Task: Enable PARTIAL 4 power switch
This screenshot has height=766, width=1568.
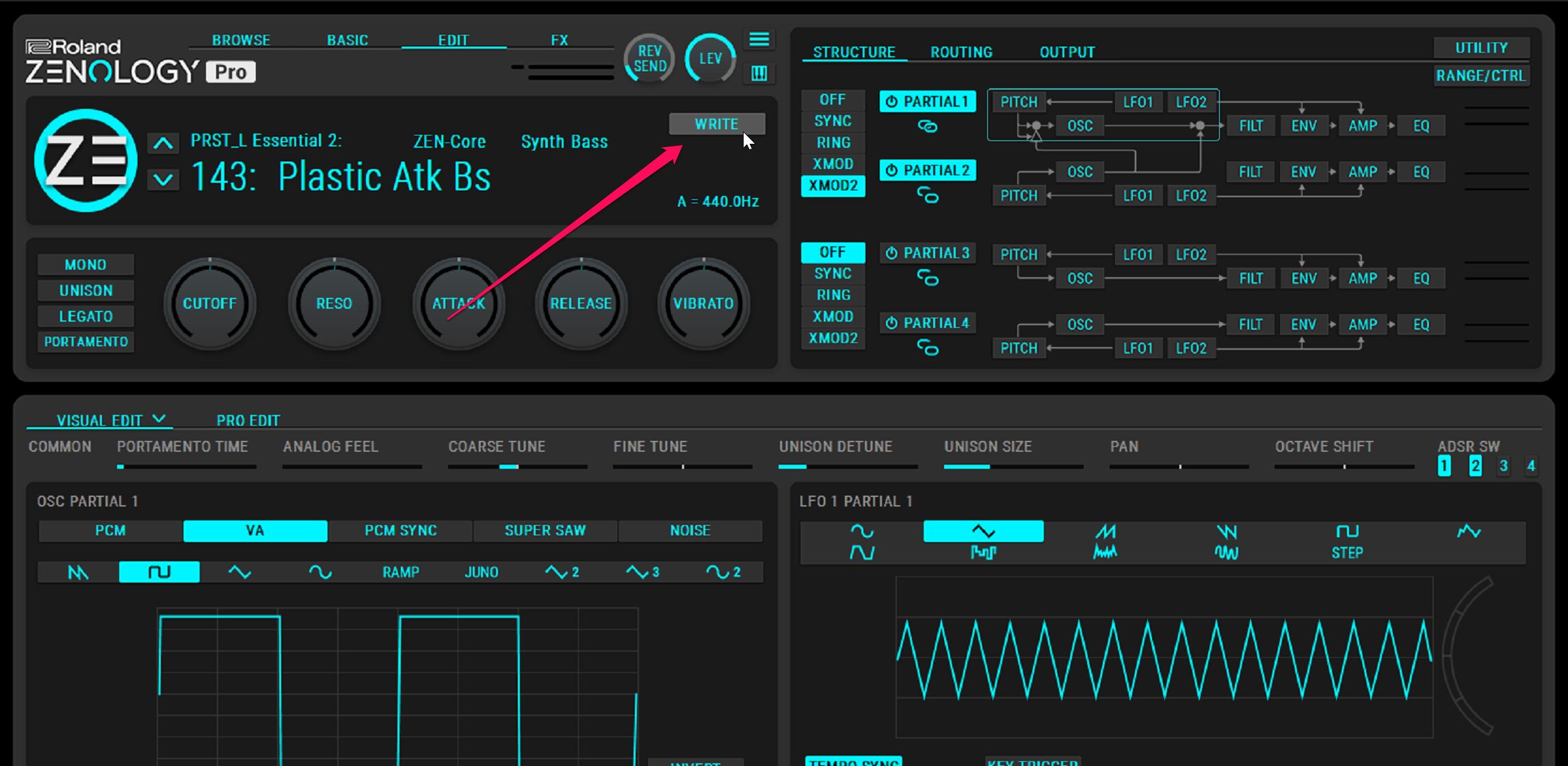Action: (x=891, y=323)
